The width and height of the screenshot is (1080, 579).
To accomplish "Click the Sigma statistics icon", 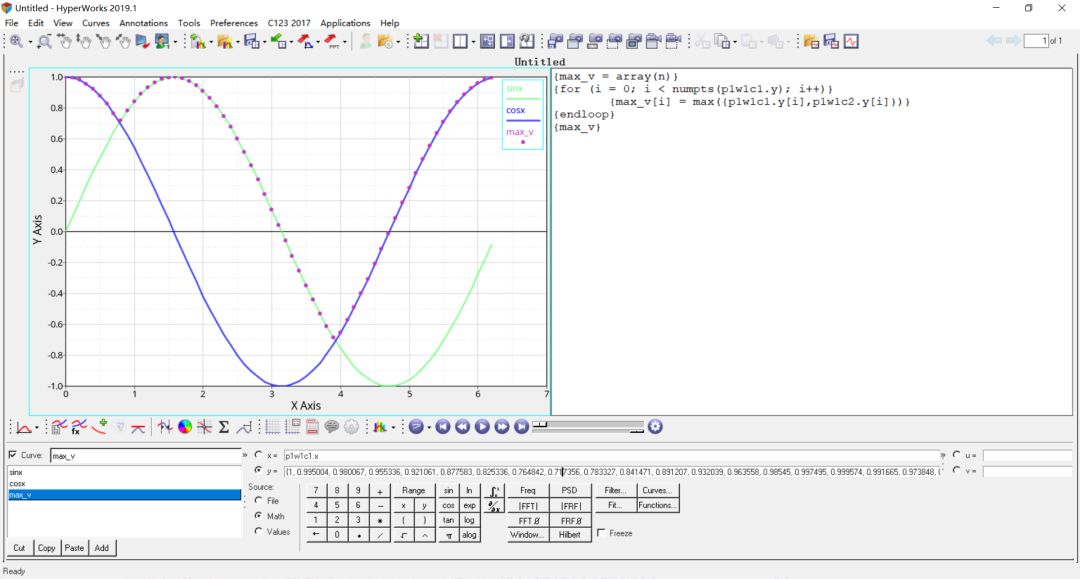I will [224, 427].
